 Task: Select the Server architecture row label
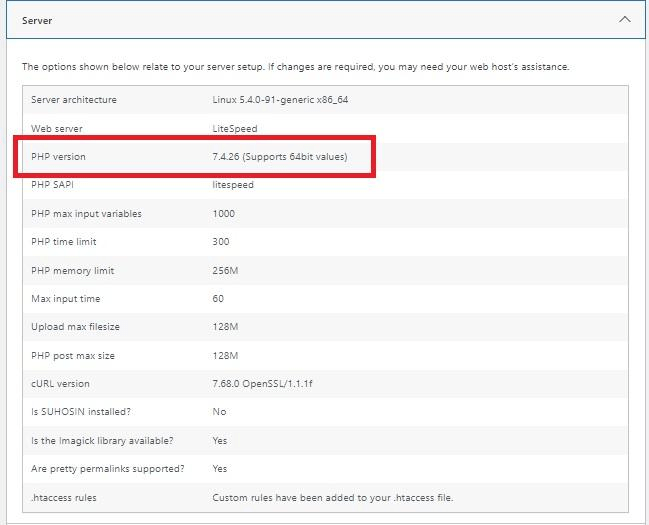[74, 100]
